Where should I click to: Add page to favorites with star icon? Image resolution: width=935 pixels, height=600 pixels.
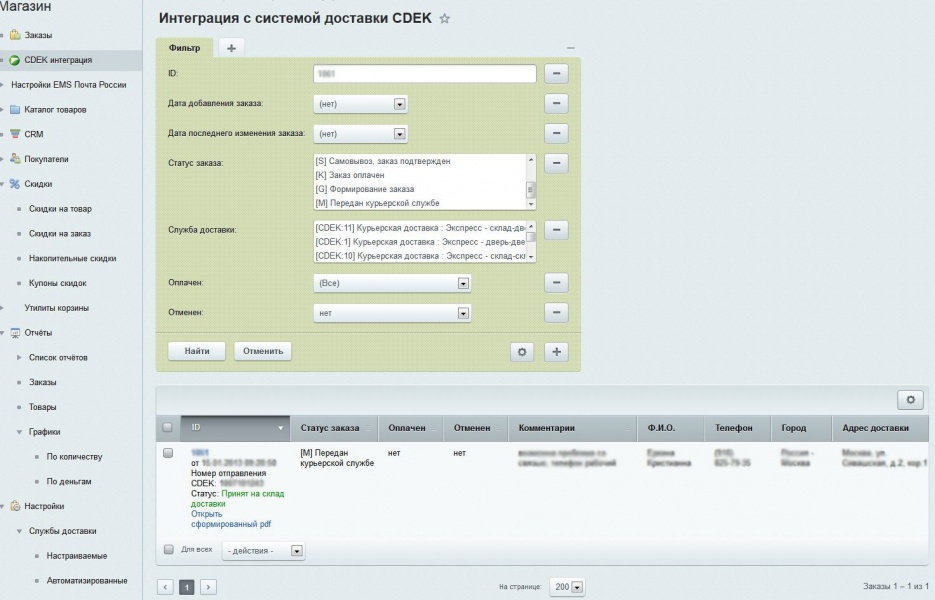tap(444, 18)
